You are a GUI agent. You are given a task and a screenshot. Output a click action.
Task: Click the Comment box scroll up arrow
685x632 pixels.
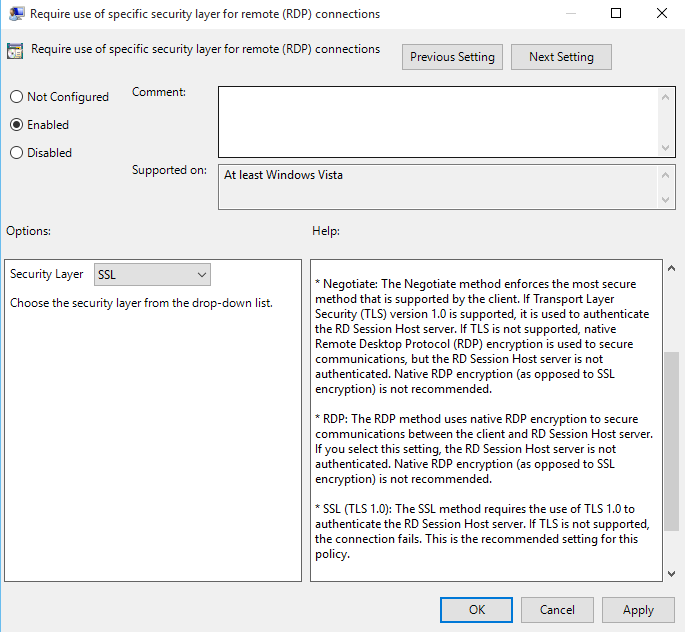click(x=665, y=97)
